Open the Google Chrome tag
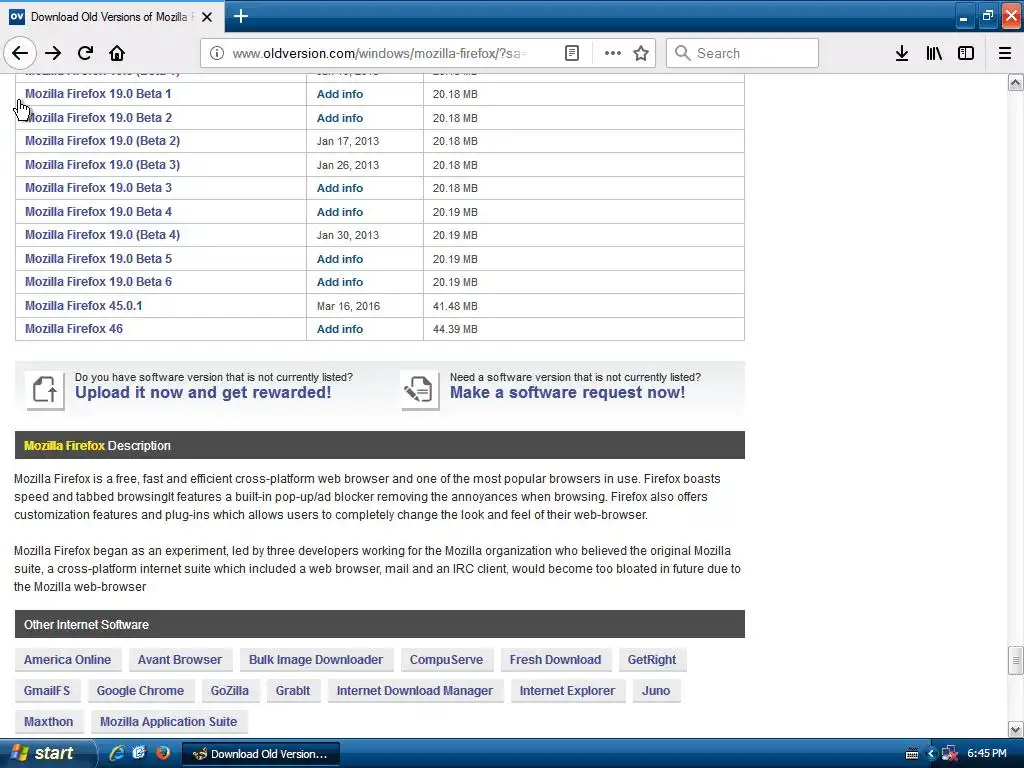 tap(140, 691)
